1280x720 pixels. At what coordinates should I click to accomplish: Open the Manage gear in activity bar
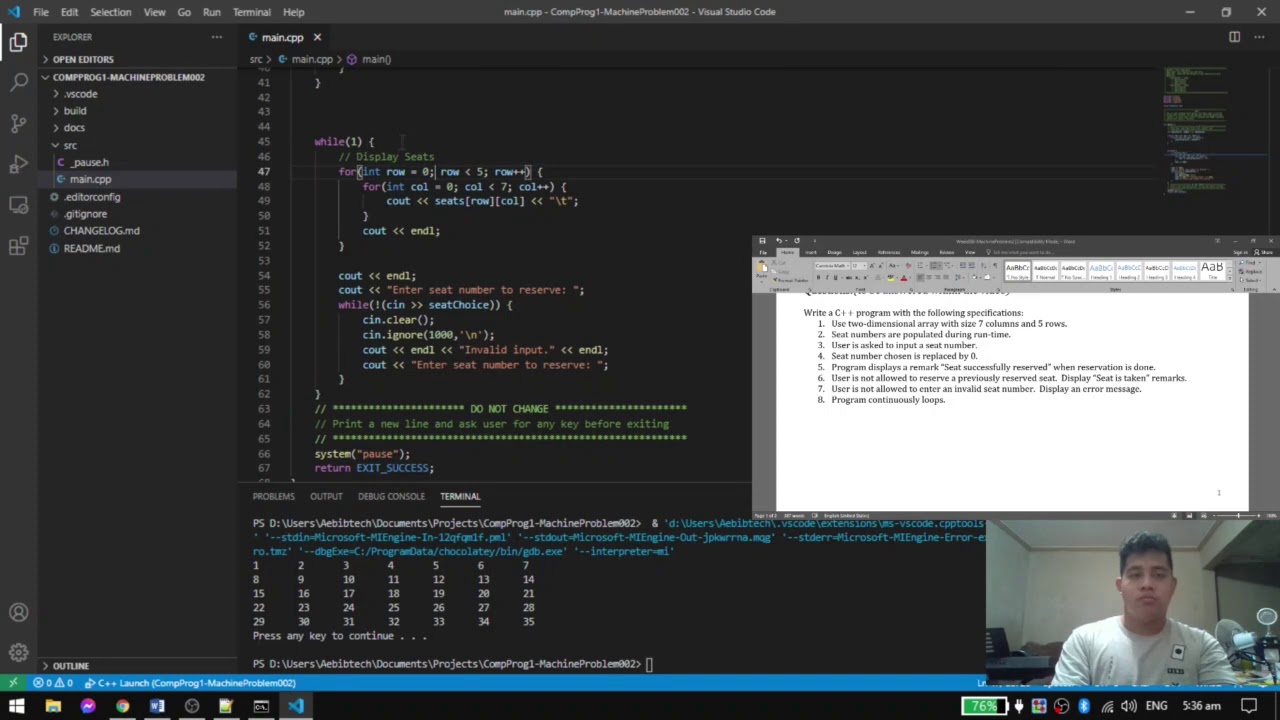pyautogui.click(x=18, y=653)
